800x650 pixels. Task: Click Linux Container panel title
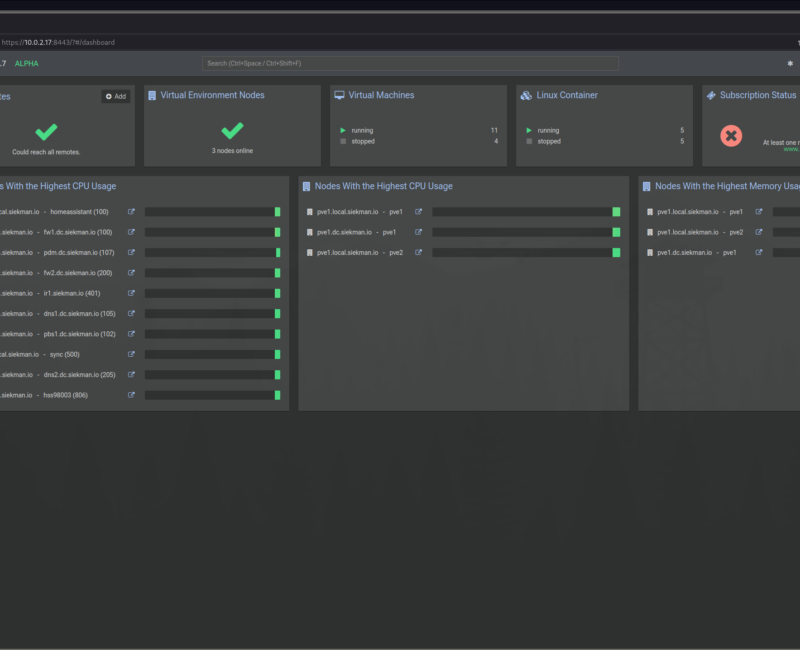(567, 95)
